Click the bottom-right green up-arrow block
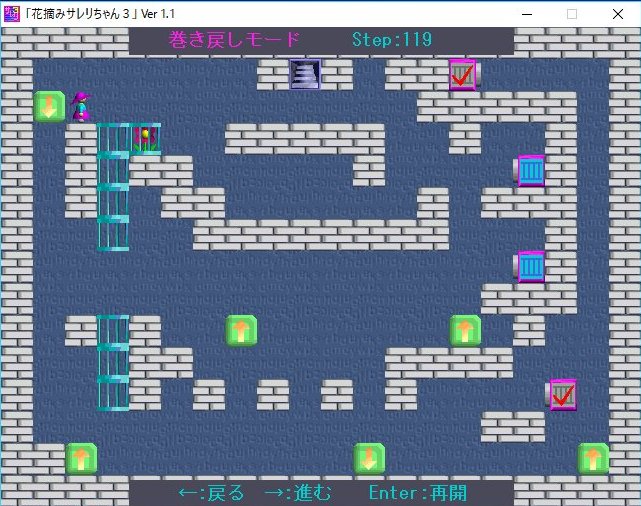This screenshot has width=641, height=506. (x=593, y=458)
